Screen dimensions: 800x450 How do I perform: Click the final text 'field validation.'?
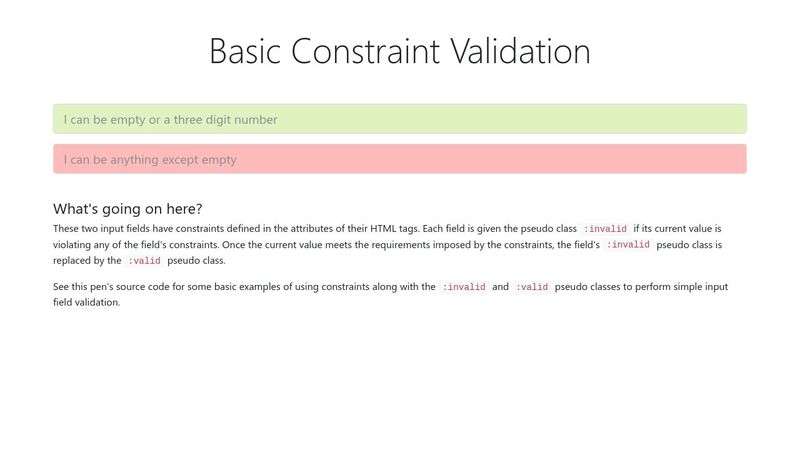(87, 303)
